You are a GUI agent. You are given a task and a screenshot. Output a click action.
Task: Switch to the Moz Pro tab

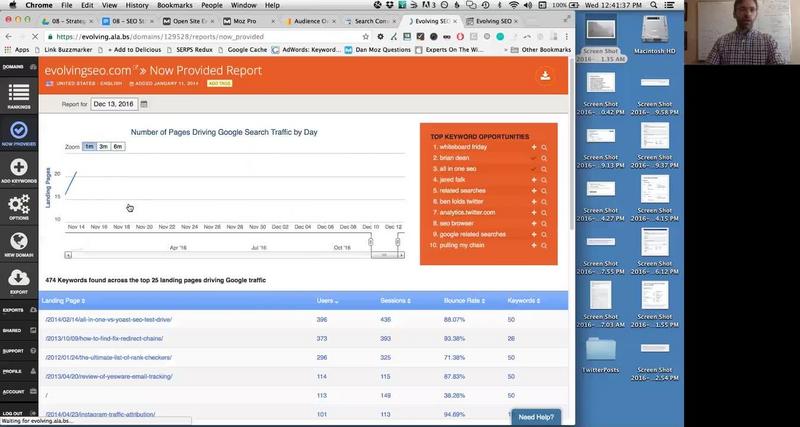click(249, 21)
